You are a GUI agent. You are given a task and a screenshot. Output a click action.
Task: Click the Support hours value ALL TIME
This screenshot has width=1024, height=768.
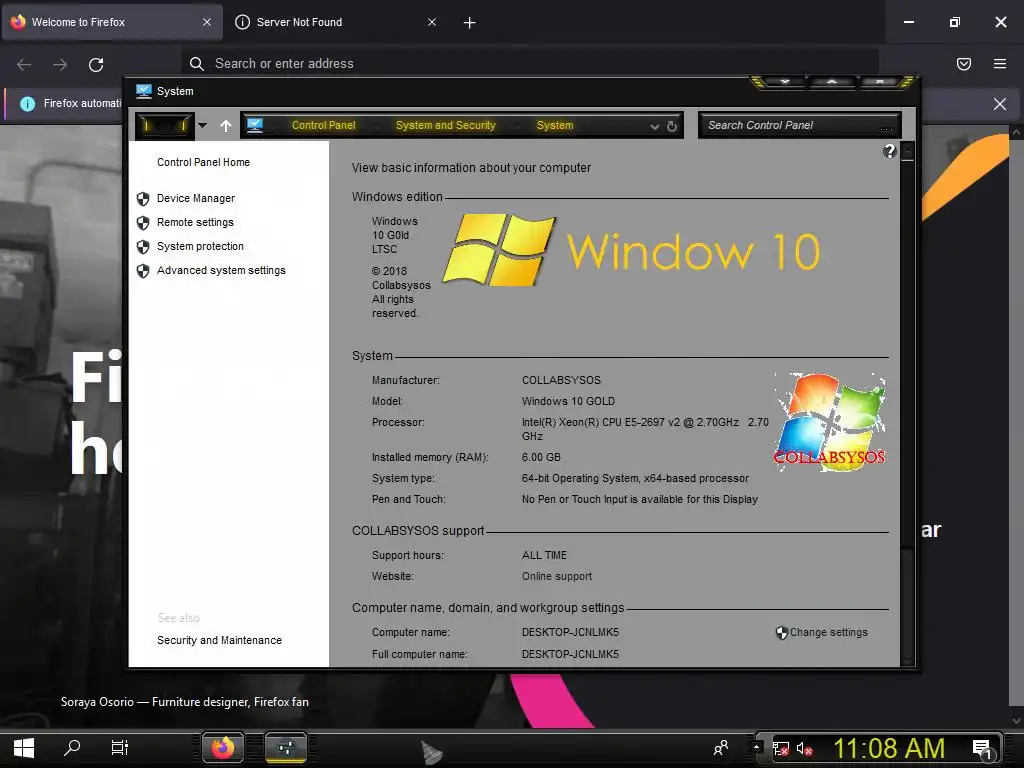(544, 555)
